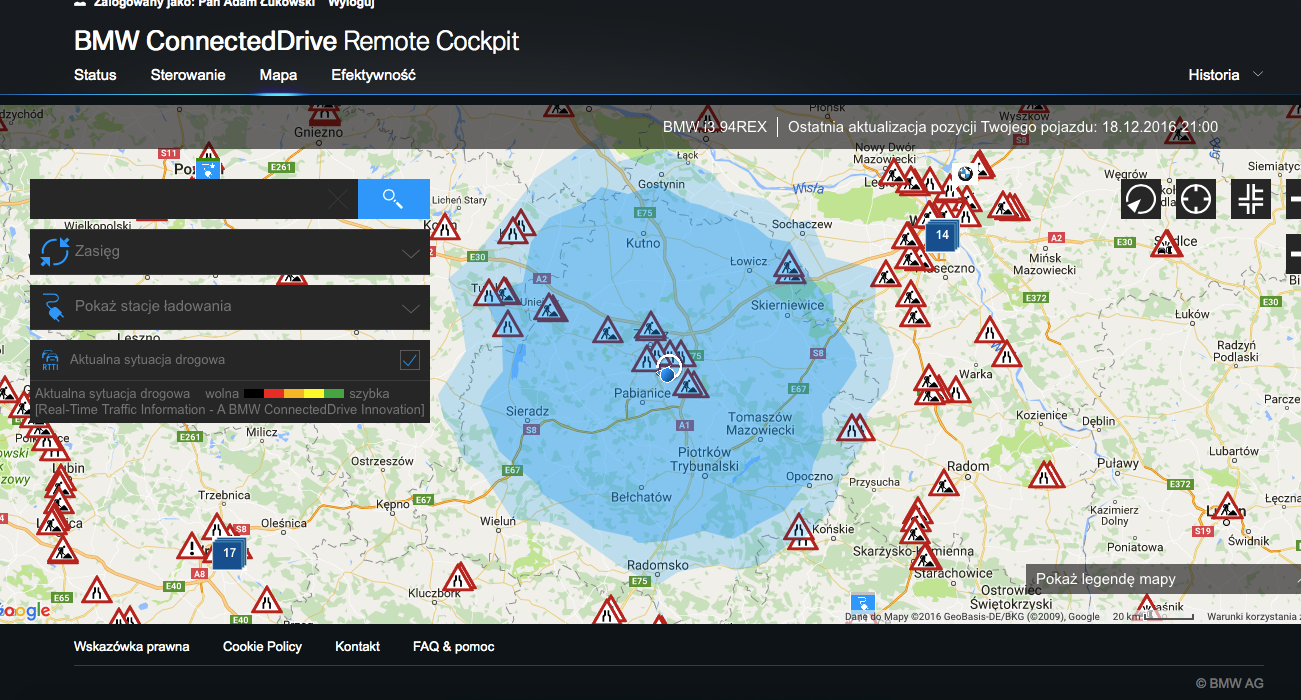Click the motorway junction icon button
Viewport: 1301px width, 700px height.
1251,199
